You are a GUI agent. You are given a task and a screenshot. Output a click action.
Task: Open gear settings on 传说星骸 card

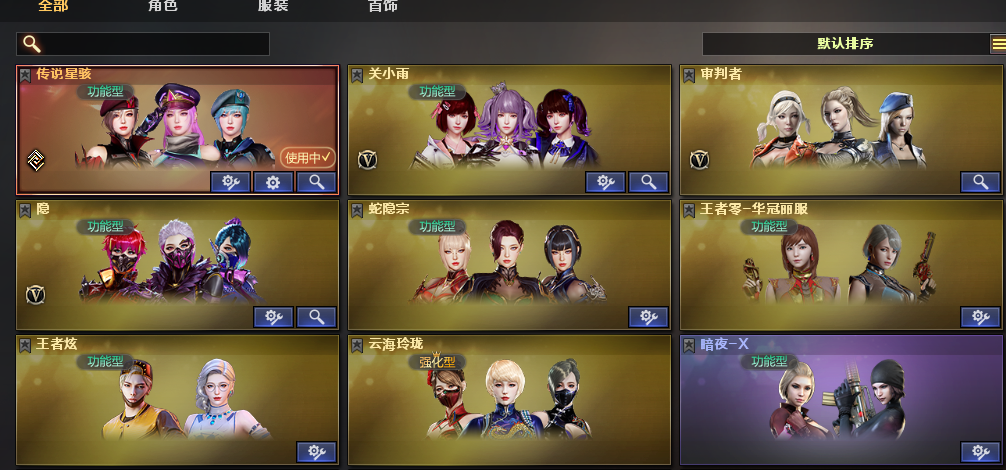point(273,182)
